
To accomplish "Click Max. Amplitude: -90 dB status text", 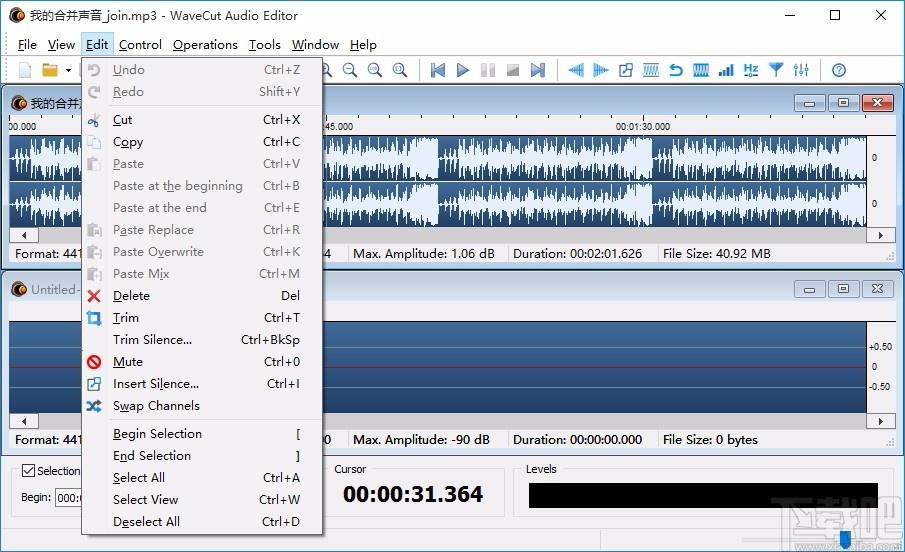I will 421,439.
